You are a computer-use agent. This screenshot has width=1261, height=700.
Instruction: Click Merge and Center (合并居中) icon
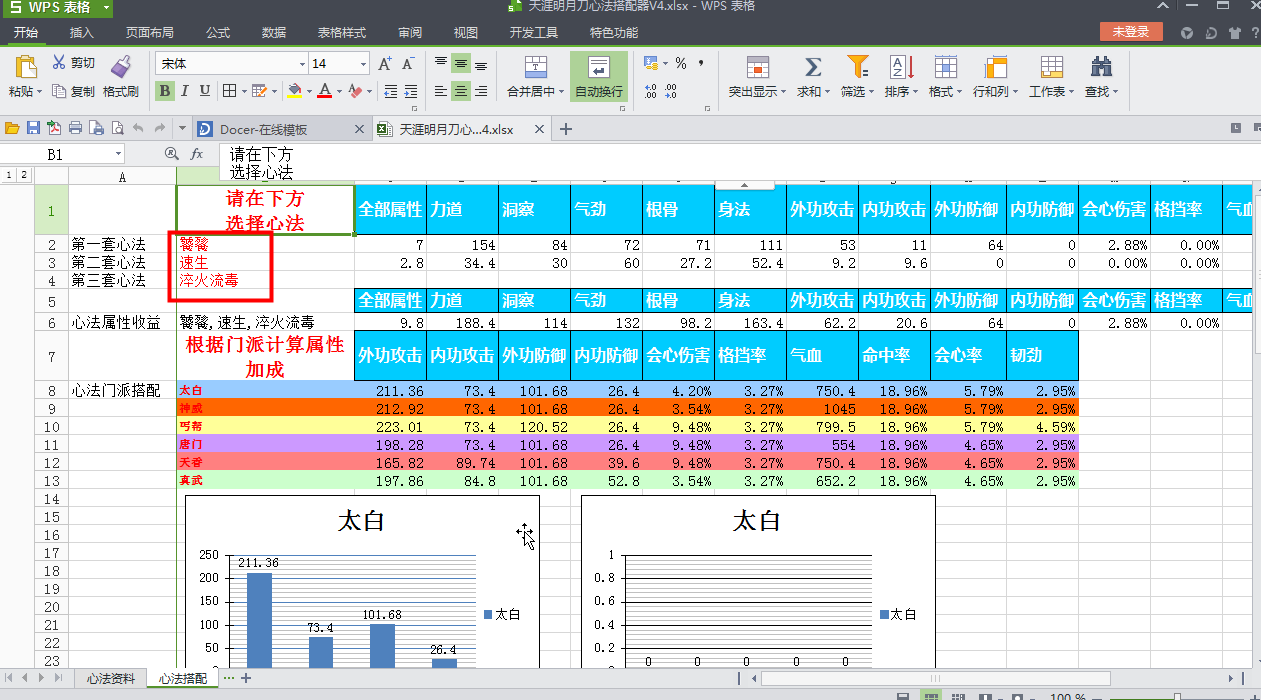coord(536,67)
